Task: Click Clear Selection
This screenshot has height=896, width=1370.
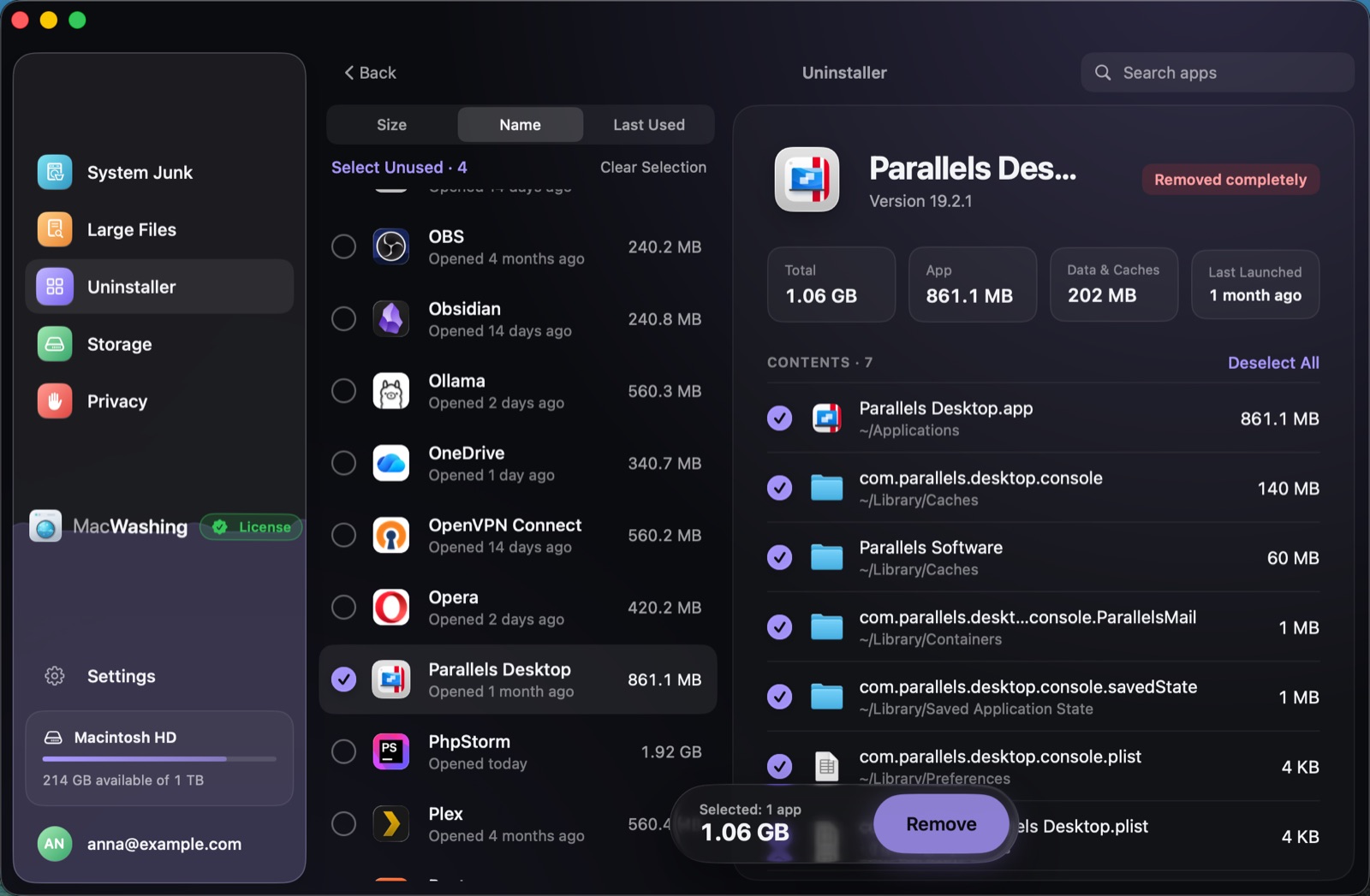Action: pos(653,168)
